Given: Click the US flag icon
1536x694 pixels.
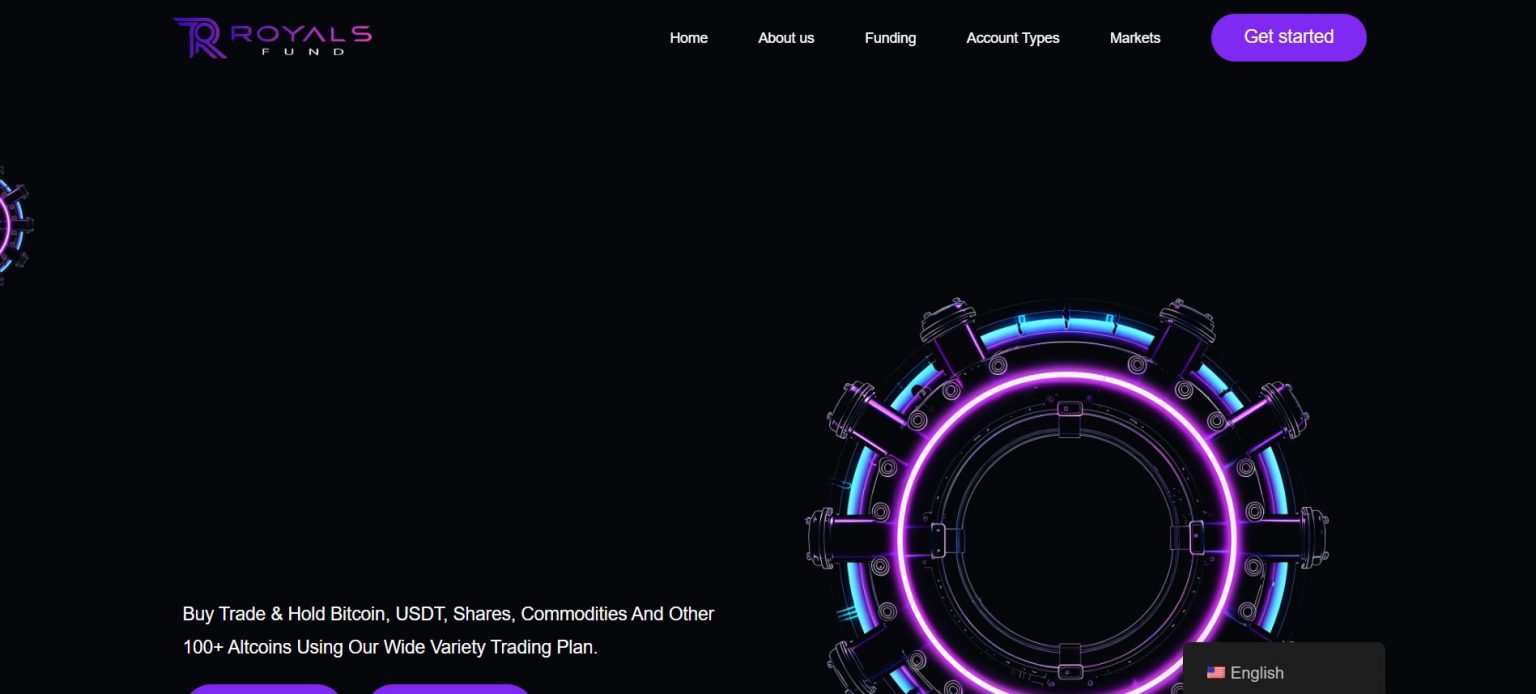Looking at the screenshot, I should (1215, 673).
